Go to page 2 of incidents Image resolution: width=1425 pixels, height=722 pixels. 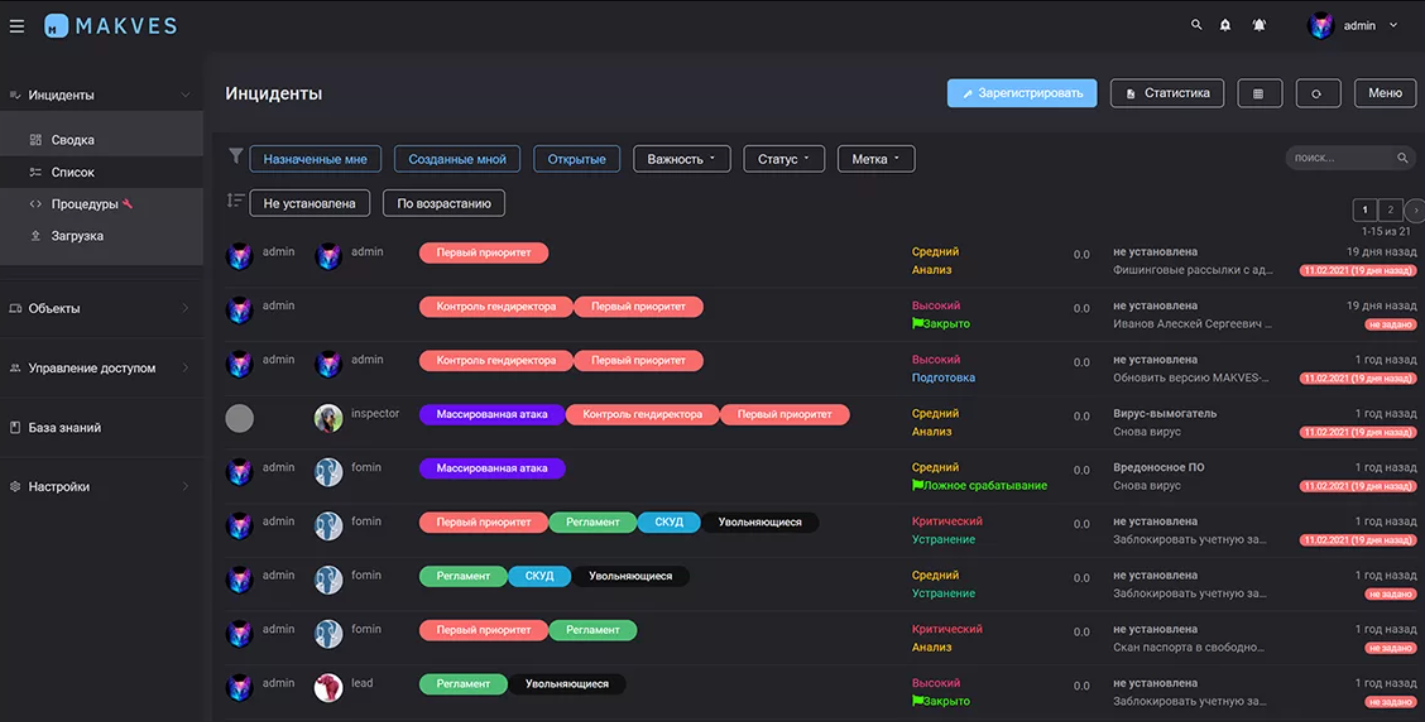point(1390,210)
